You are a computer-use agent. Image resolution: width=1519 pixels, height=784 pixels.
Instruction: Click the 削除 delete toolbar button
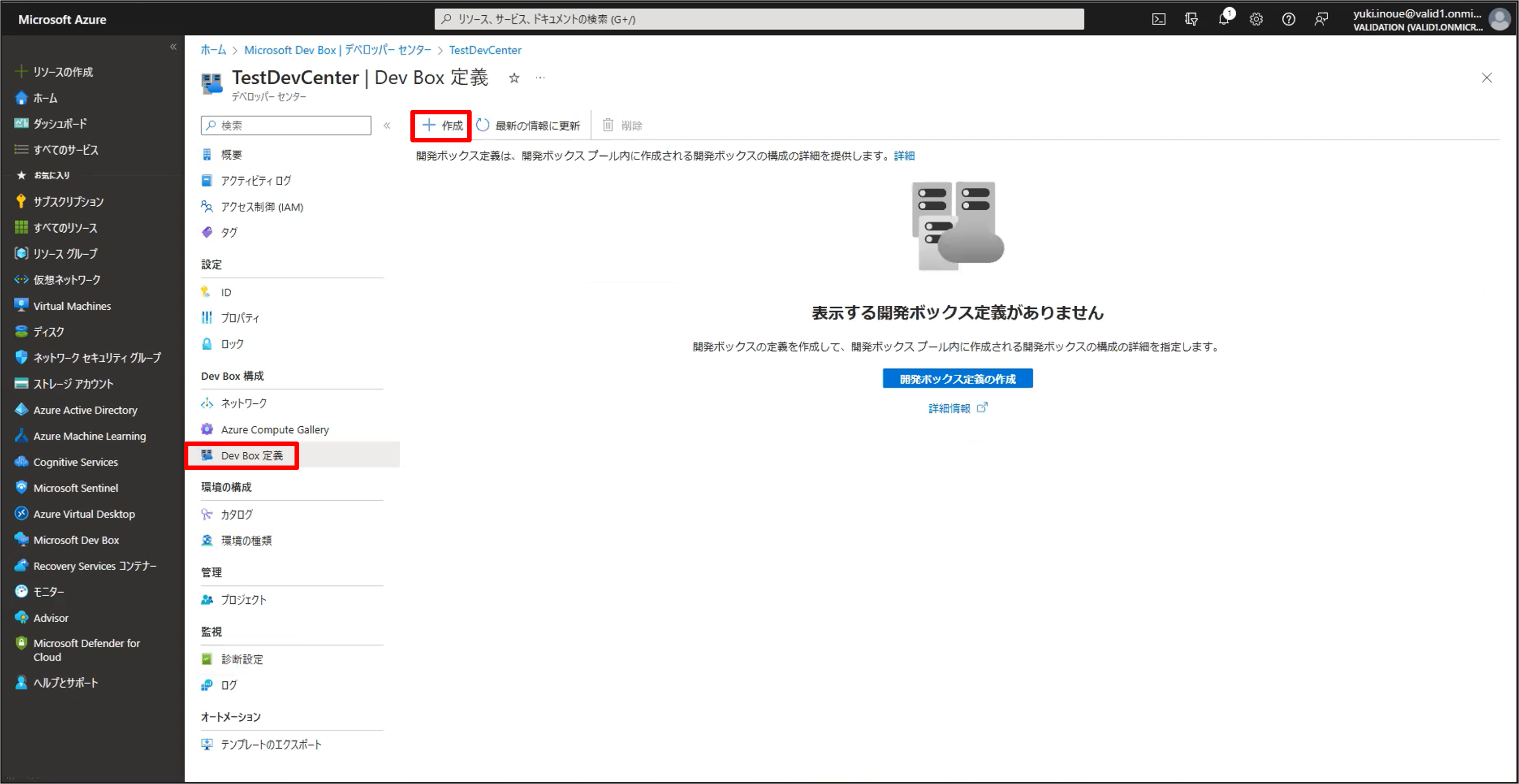point(622,126)
